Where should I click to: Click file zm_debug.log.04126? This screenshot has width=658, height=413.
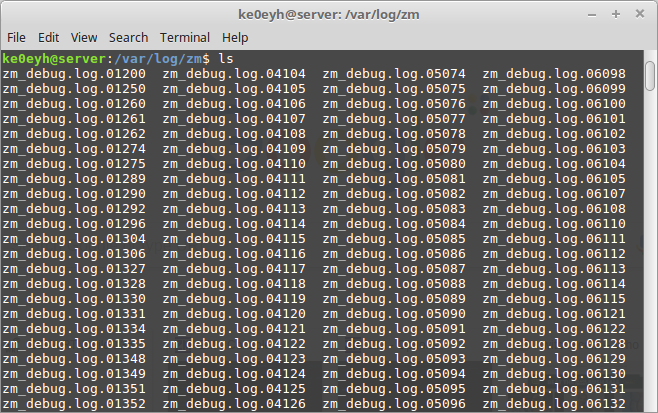pos(234,404)
